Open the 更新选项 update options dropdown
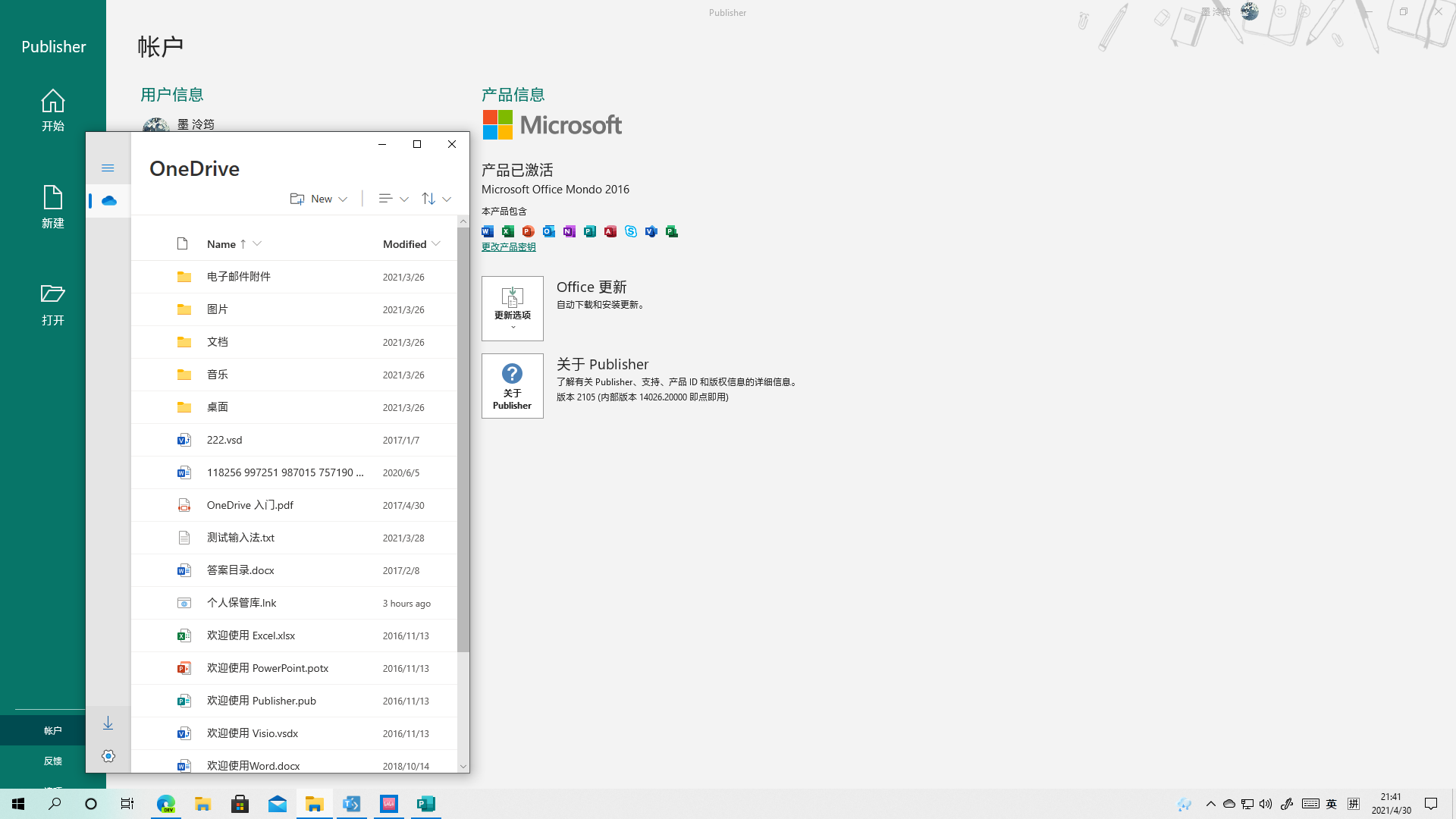The width and height of the screenshot is (1456, 819). coord(513,309)
